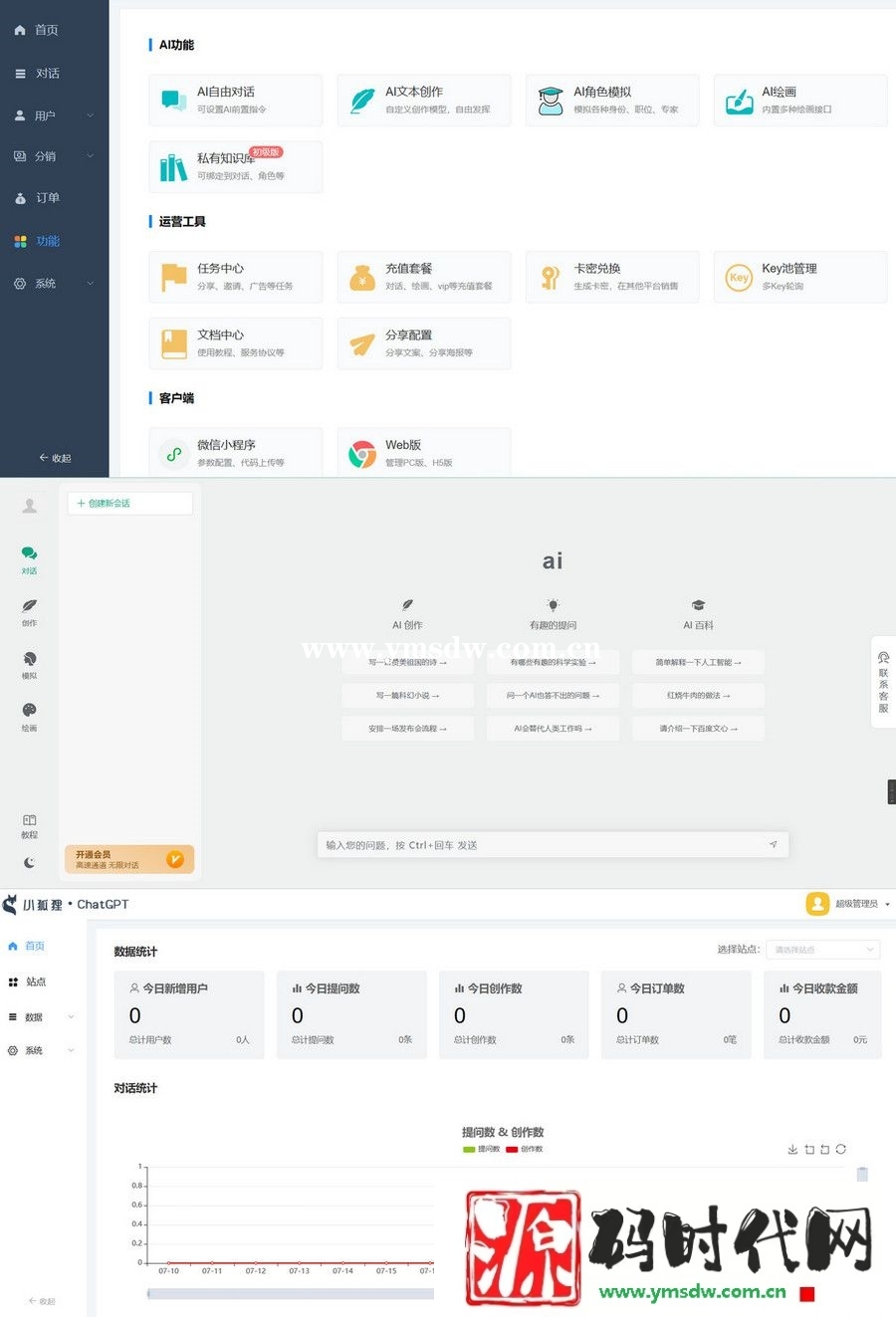Click the send arrow in the message box
The width and height of the screenshot is (896, 1317).
[774, 843]
